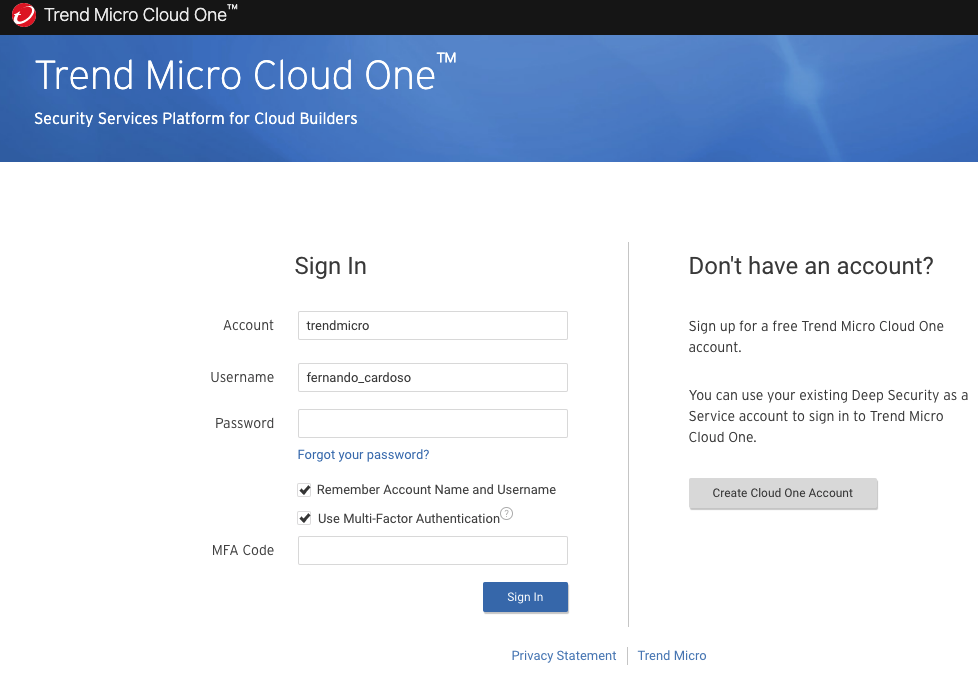Click the existing Deep Security account paragraph
The height and width of the screenshot is (677, 978).
[828, 416]
